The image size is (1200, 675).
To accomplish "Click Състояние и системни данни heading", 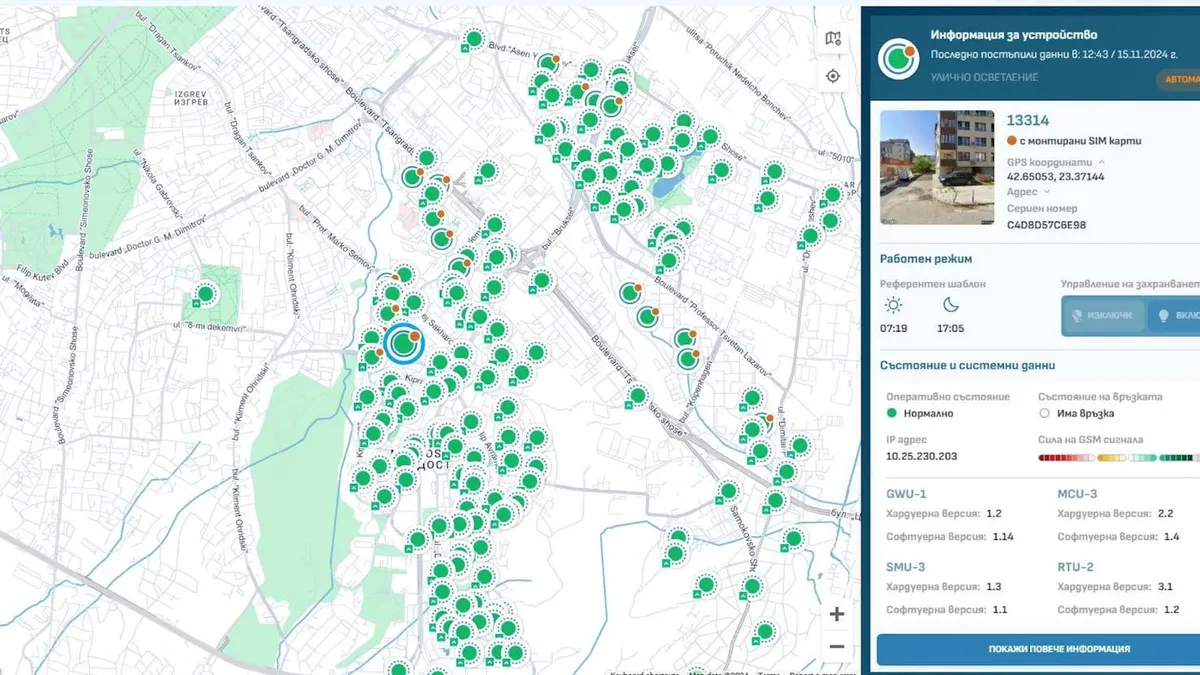I will (x=967, y=365).
